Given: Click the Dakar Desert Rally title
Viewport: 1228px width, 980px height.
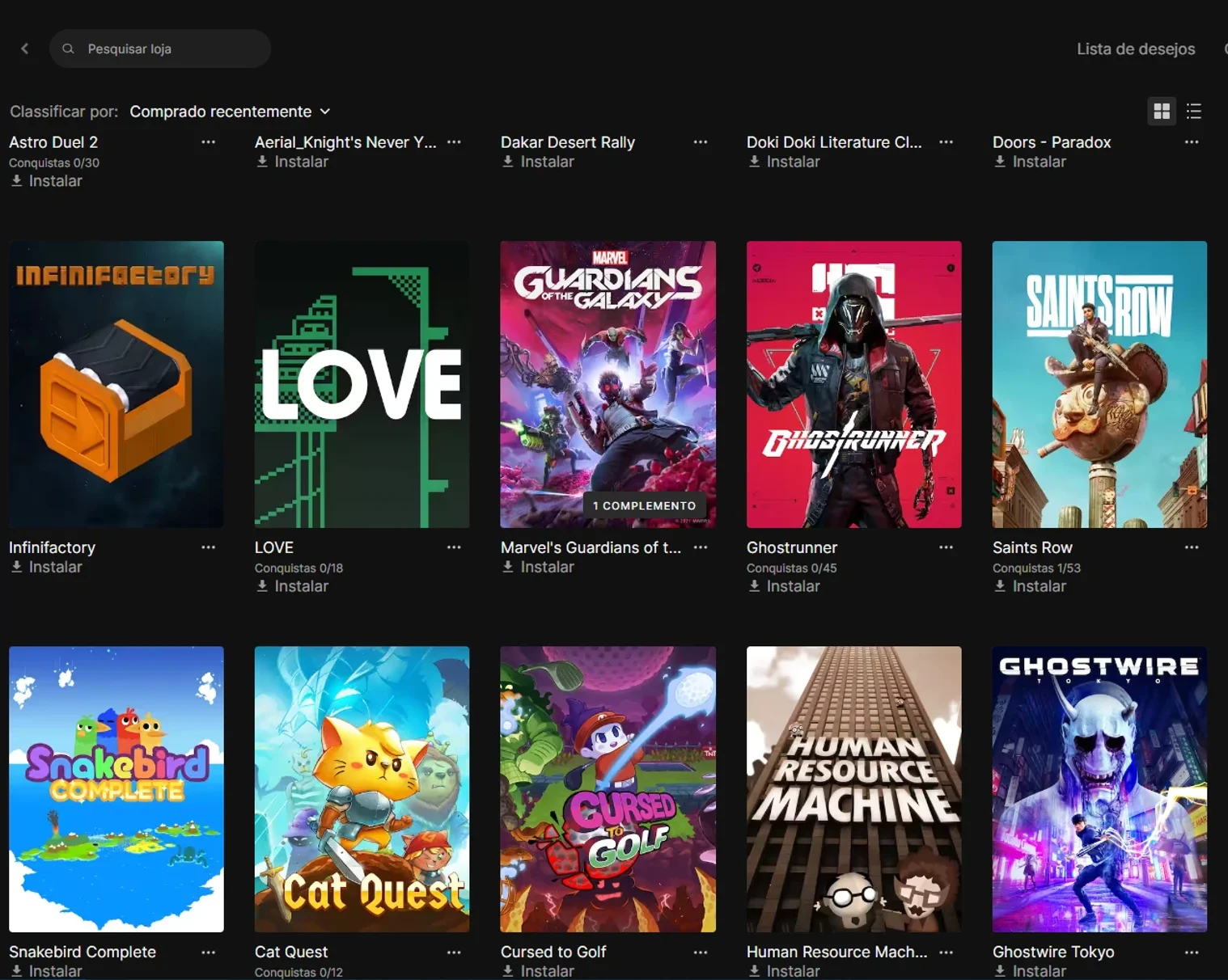Looking at the screenshot, I should (568, 142).
